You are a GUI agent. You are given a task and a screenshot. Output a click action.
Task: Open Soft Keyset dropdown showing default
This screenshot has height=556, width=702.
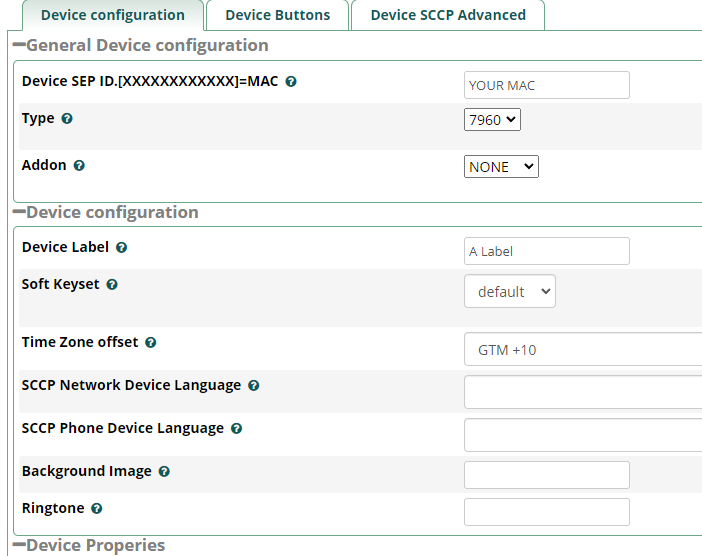click(x=510, y=291)
